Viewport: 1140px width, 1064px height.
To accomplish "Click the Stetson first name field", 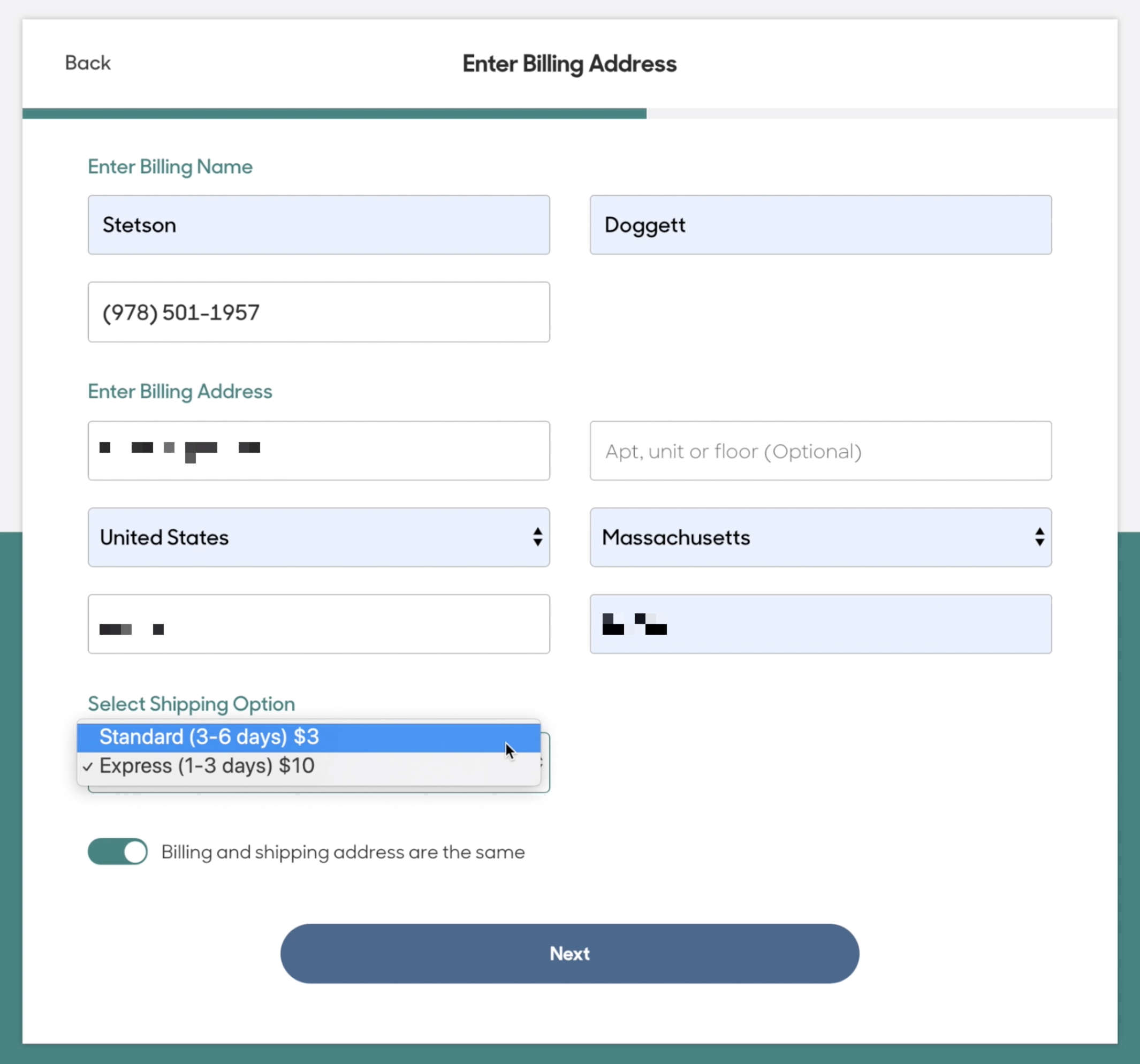I will (319, 225).
